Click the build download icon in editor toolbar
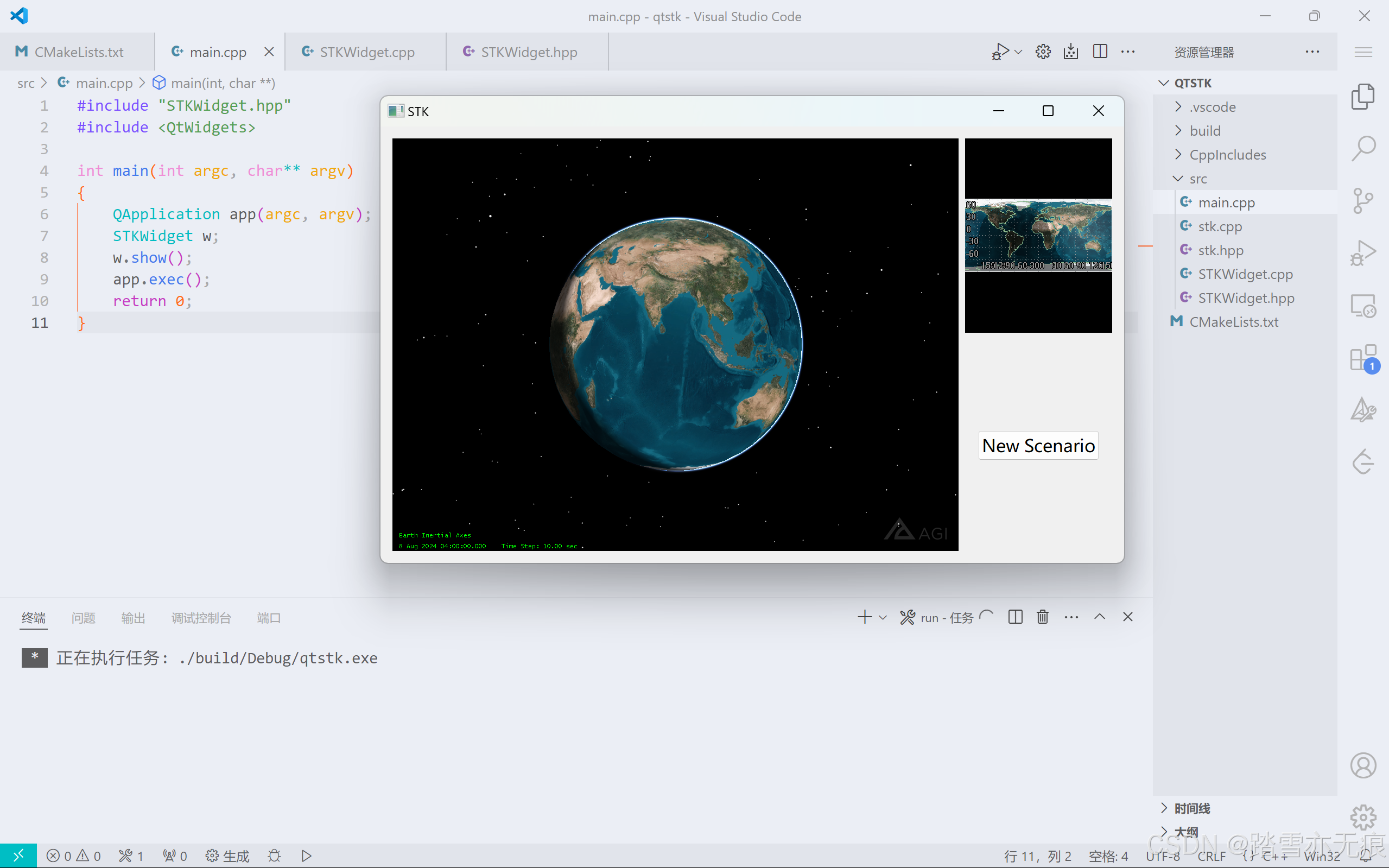Viewport: 1389px width, 868px height. pyautogui.click(x=1071, y=52)
